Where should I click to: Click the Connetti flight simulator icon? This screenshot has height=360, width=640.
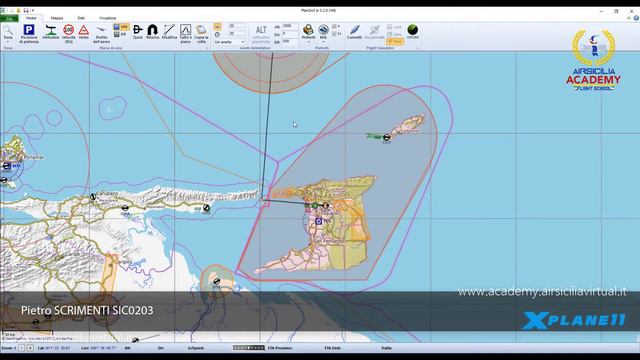point(354,29)
